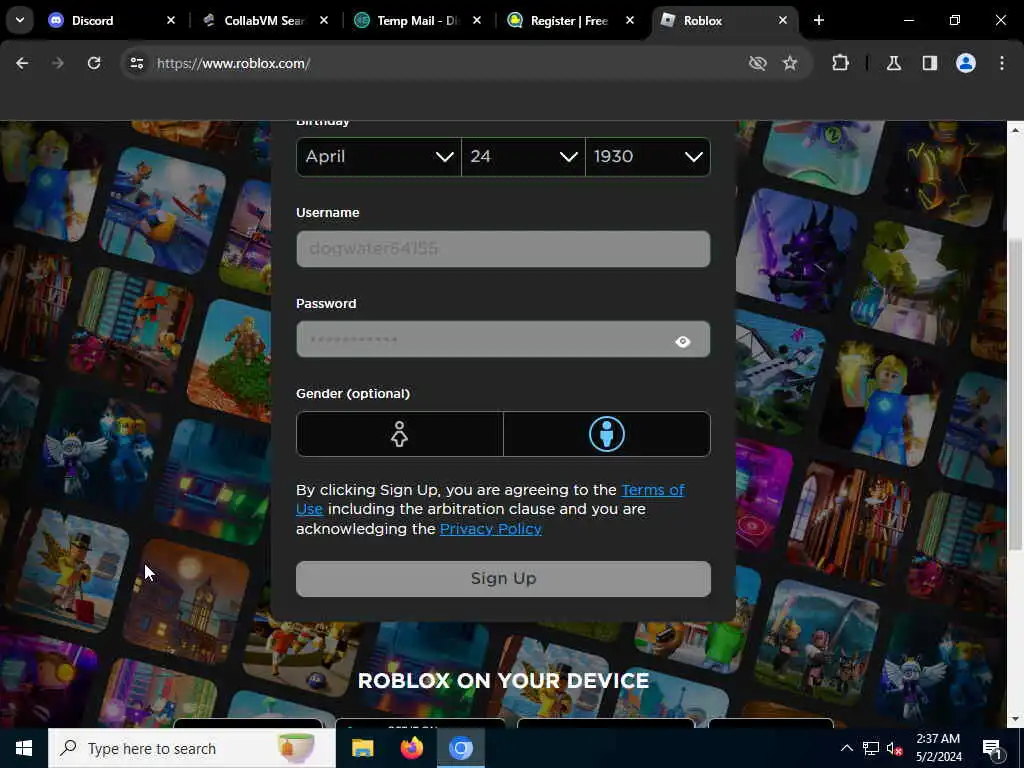Image resolution: width=1024 pixels, height=768 pixels.
Task: Click the roblox.com address bar URL
Action: pos(234,63)
